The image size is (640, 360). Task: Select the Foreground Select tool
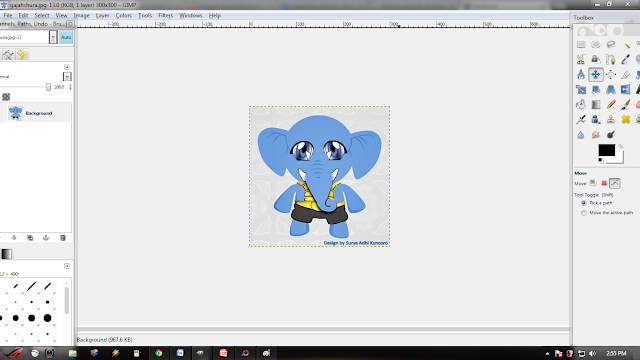pos(596,60)
